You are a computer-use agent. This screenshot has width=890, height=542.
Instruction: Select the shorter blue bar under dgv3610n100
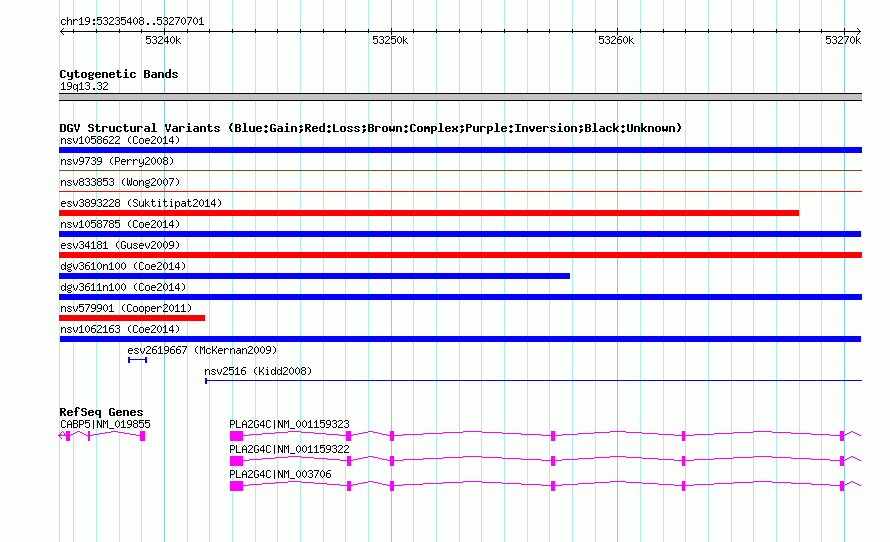tap(314, 276)
